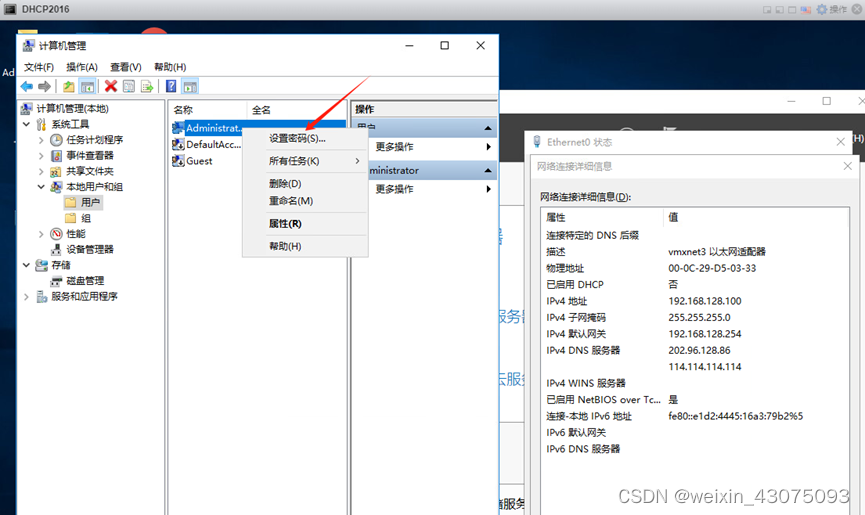Click the red X Delete toolbar icon
This screenshot has height=515, width=865.
point(111,87)
